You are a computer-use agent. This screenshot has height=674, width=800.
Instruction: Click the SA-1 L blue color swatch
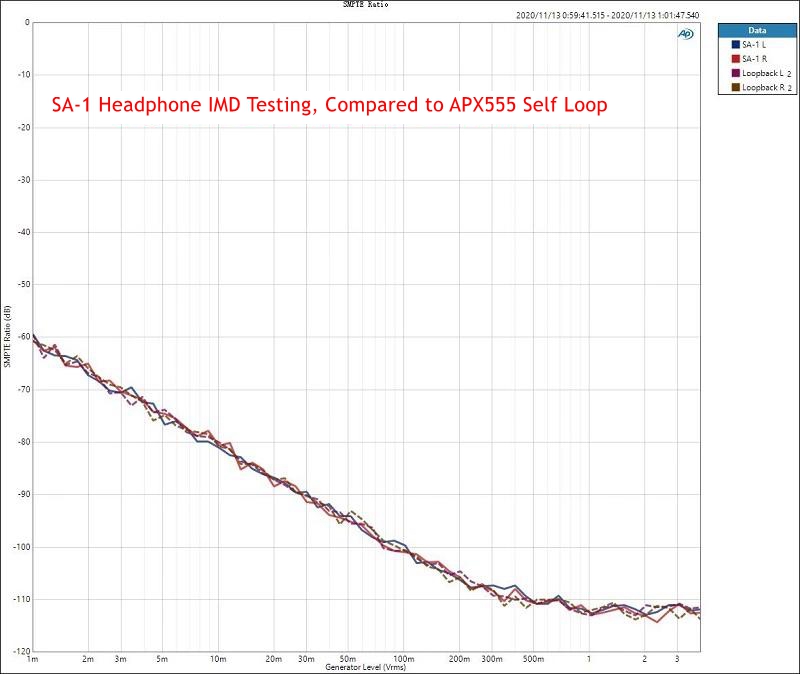(736, 45)
